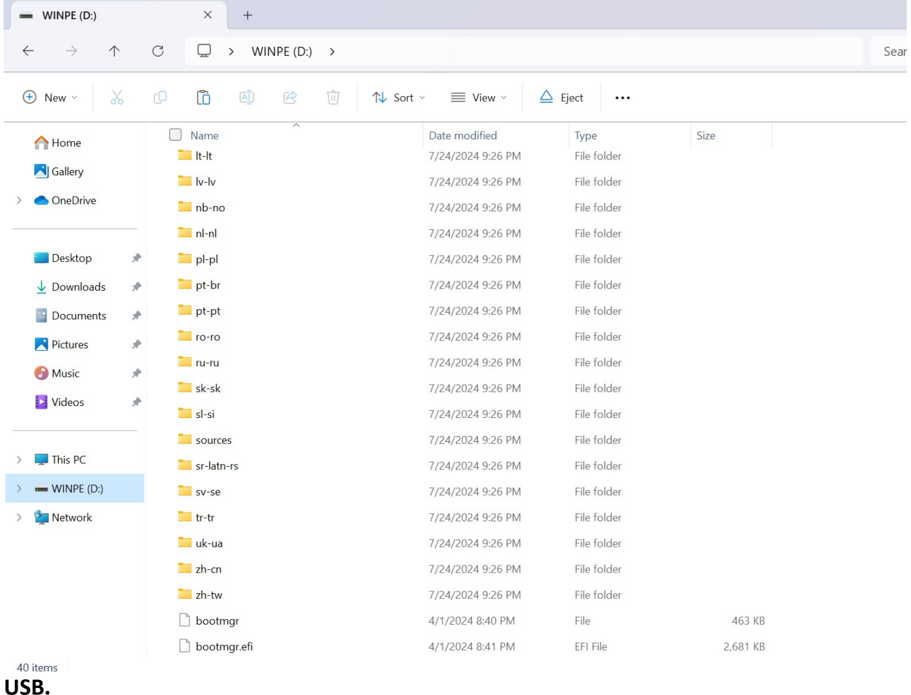Image resolution: width=911 pixels, height=695 pixels.
Task: Expand the This PC tree node
Action: click(x=19, y=460)
